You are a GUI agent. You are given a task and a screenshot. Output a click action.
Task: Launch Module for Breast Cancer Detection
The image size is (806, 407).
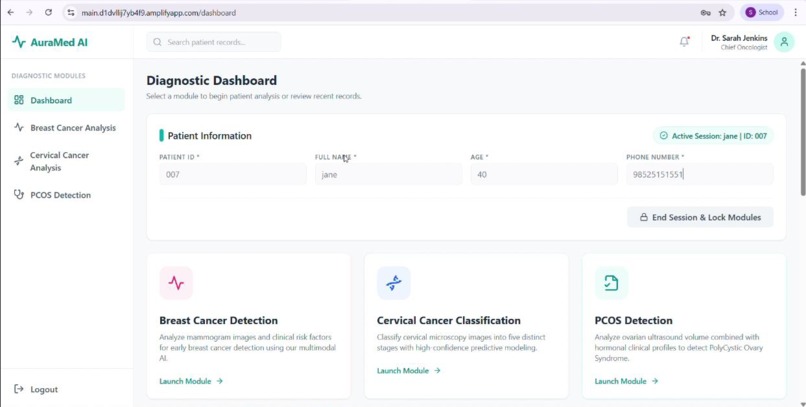point(191,381)
